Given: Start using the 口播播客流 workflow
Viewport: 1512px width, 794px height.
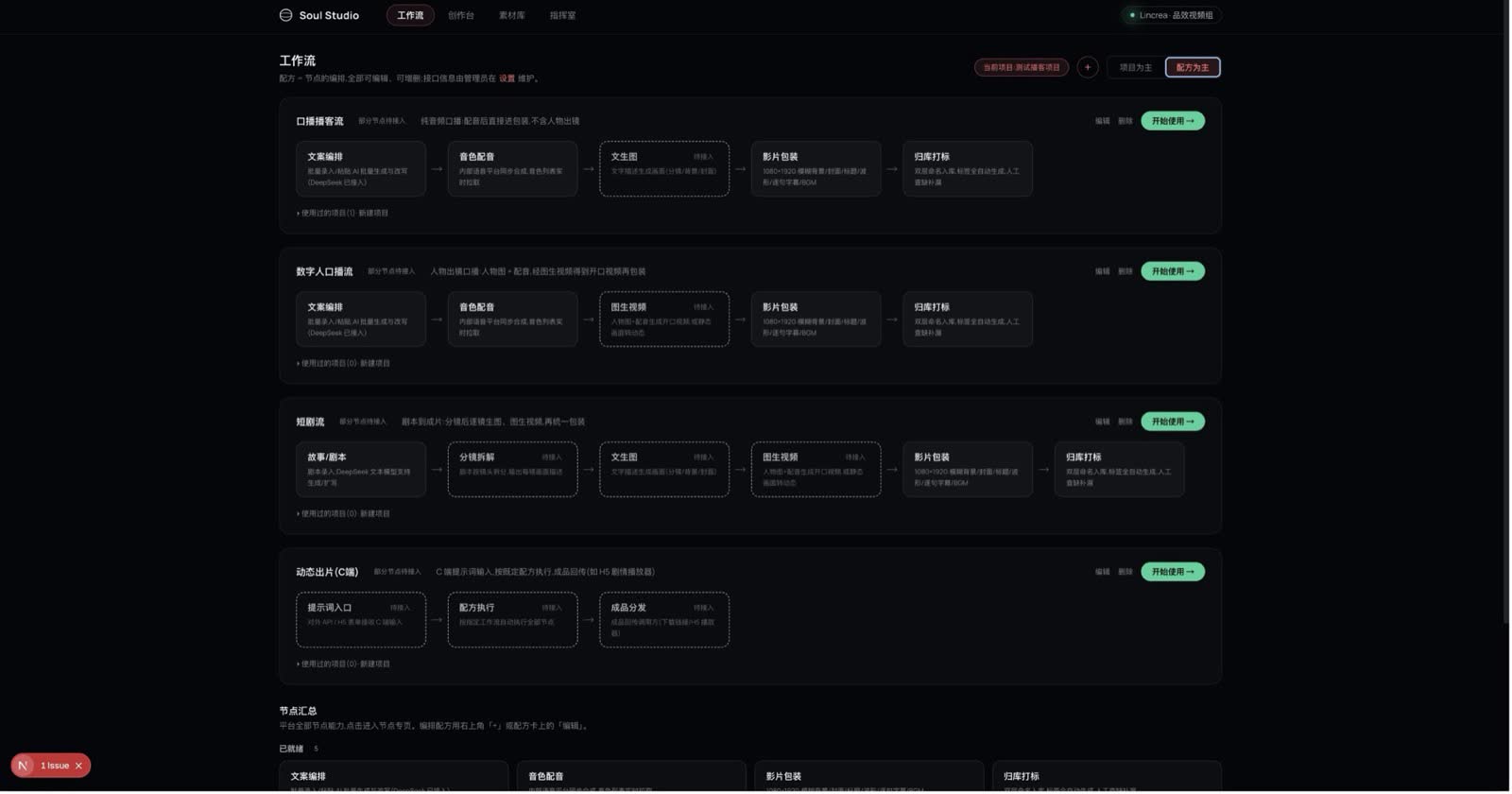Looking at the screenshot, I should [x=1174, y=121].
